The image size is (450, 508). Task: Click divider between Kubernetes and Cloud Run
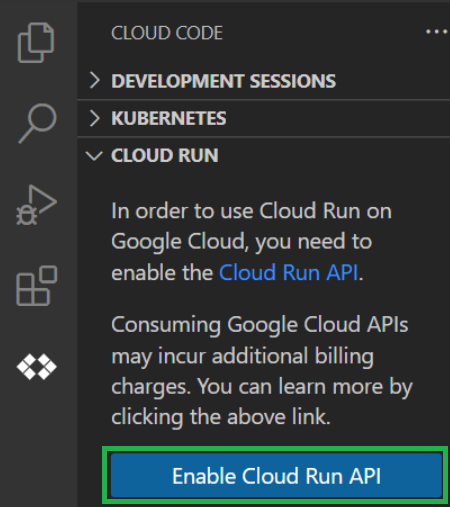pyautogui.click(x=263, y=137)
